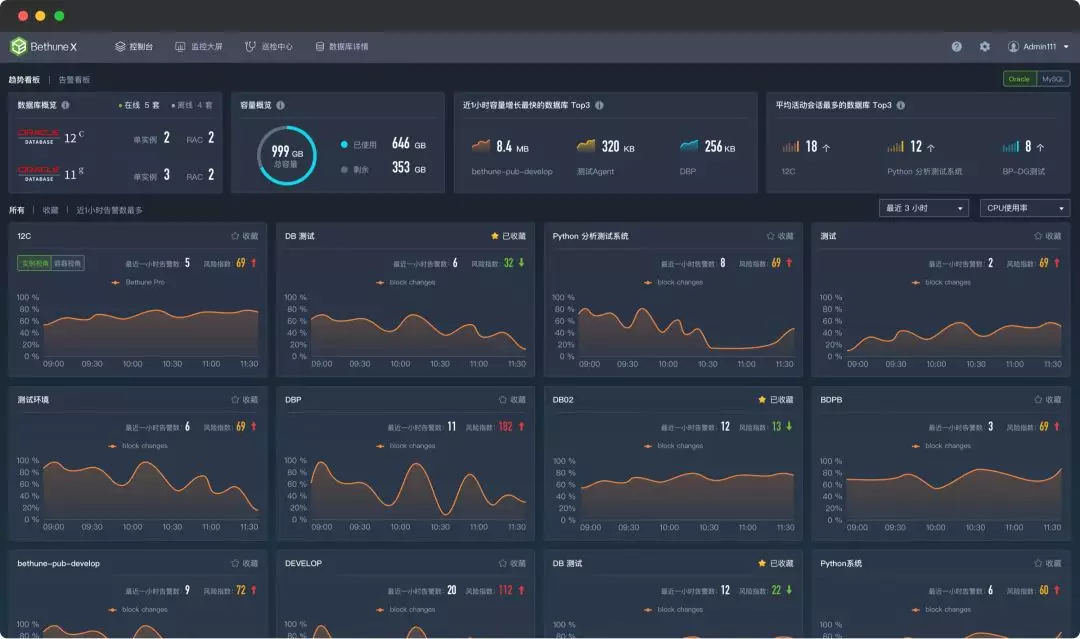
Task: Click the 8.4 MB growth chart icon
Action: tap(481, 146)
